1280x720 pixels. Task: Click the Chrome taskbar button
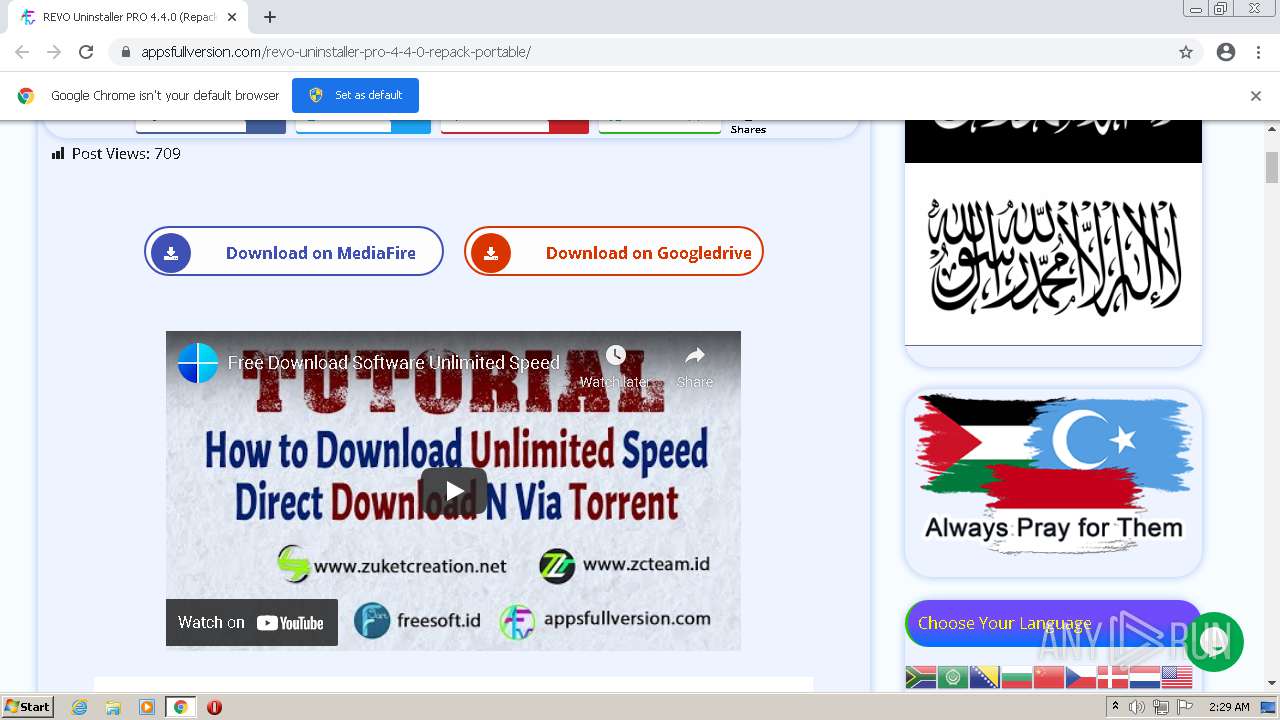point(180,707)
